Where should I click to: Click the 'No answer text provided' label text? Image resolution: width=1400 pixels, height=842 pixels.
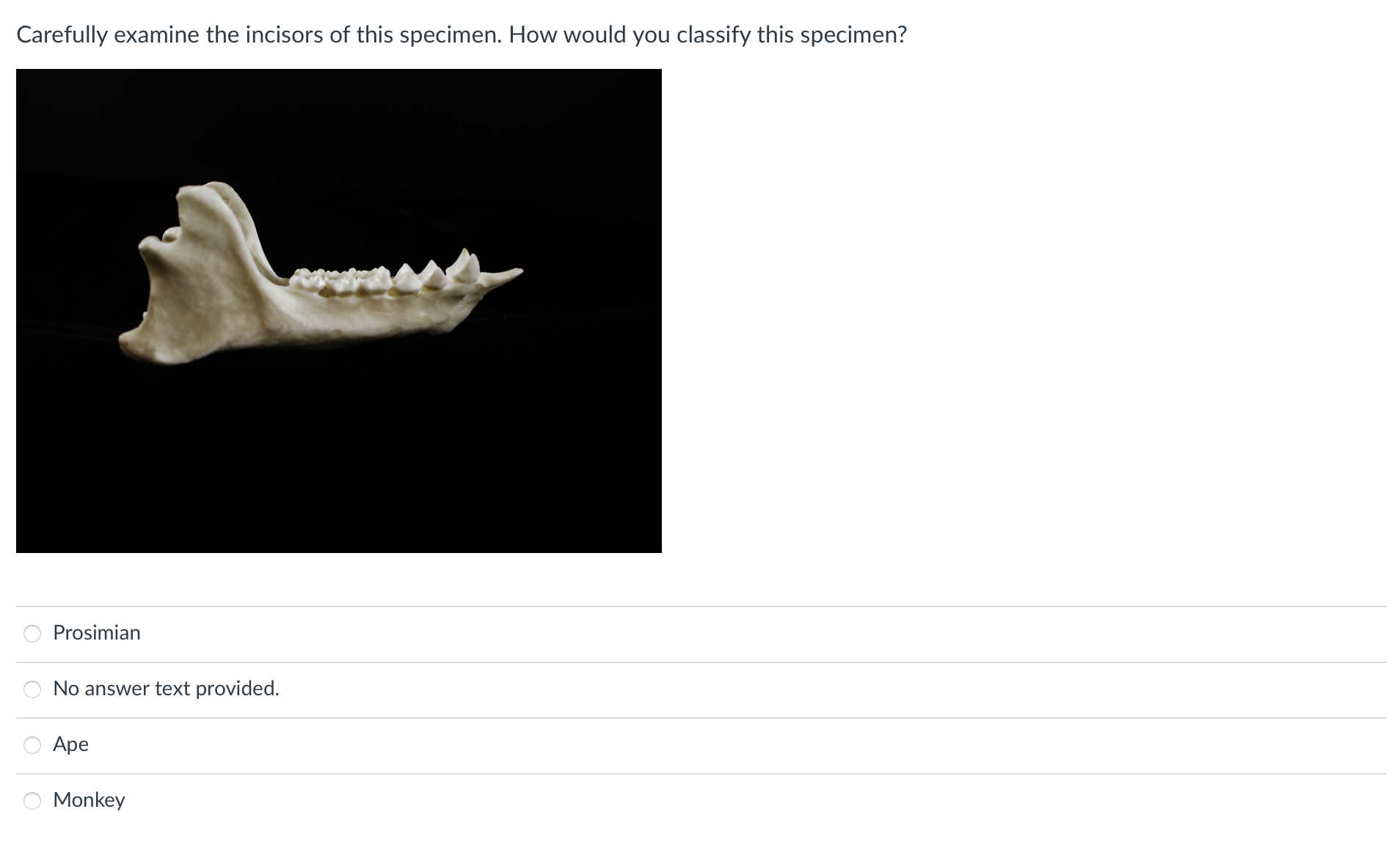(167, 689)
